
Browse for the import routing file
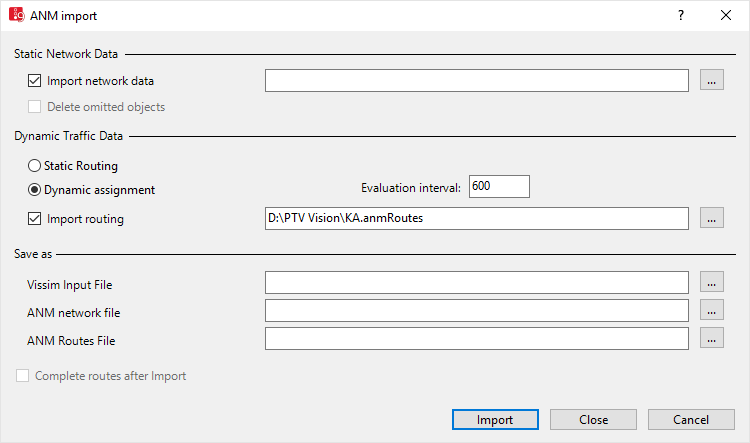click(711, 218)
